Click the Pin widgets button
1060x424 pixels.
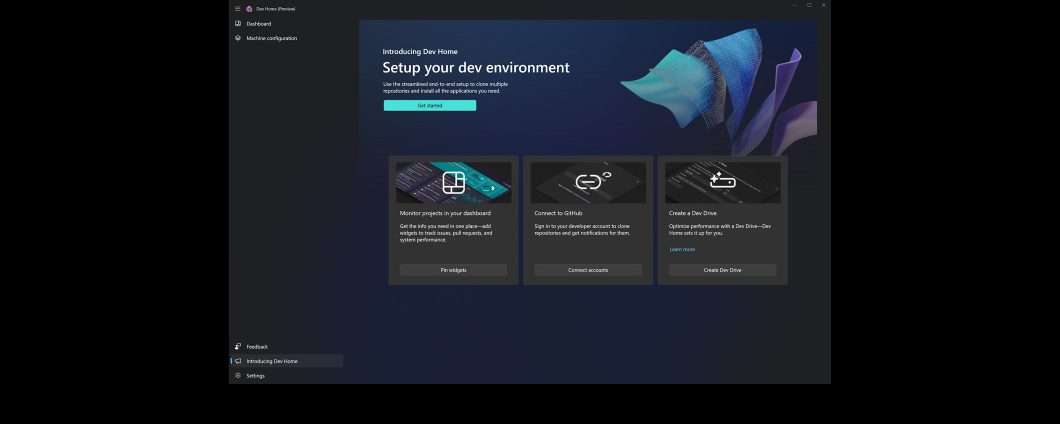click(x=454, y=270)
